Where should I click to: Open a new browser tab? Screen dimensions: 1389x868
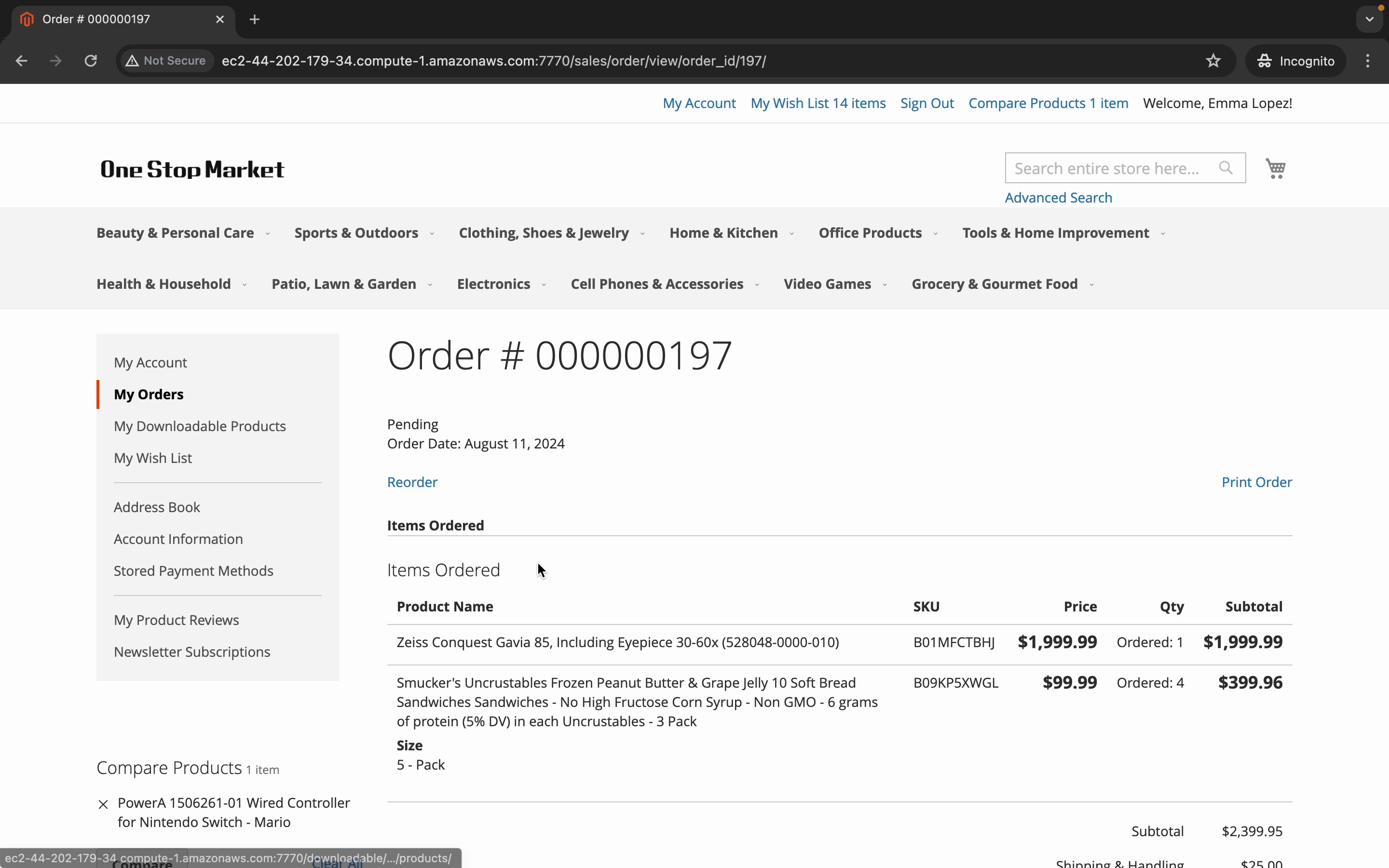point(255,19)
